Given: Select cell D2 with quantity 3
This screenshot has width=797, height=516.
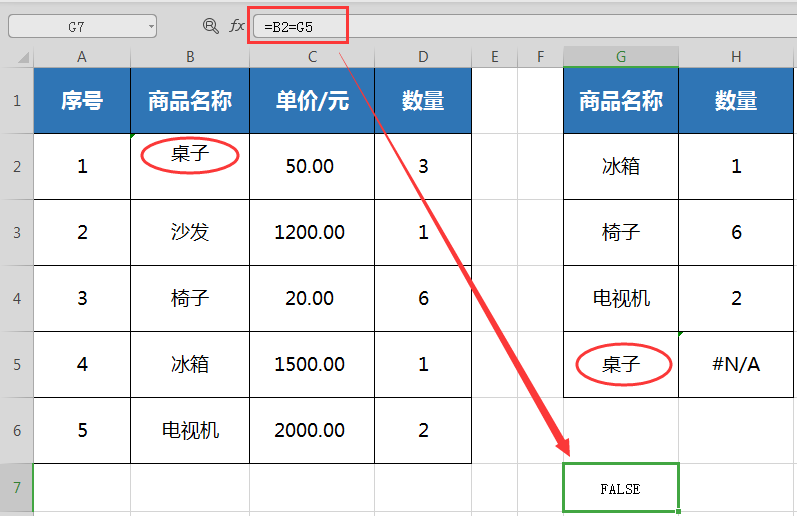Looking at the screenshot, I should pyautogui.click(x=423, y=167).
